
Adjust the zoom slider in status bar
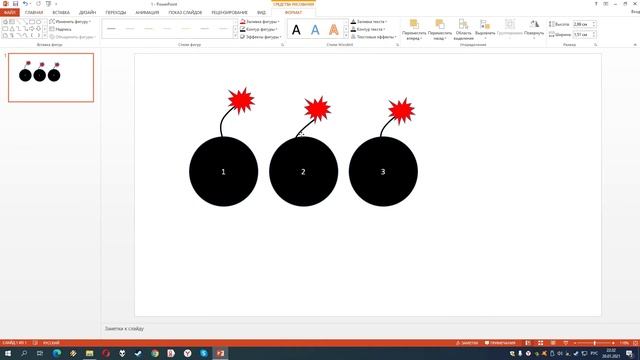coord(594,343)
